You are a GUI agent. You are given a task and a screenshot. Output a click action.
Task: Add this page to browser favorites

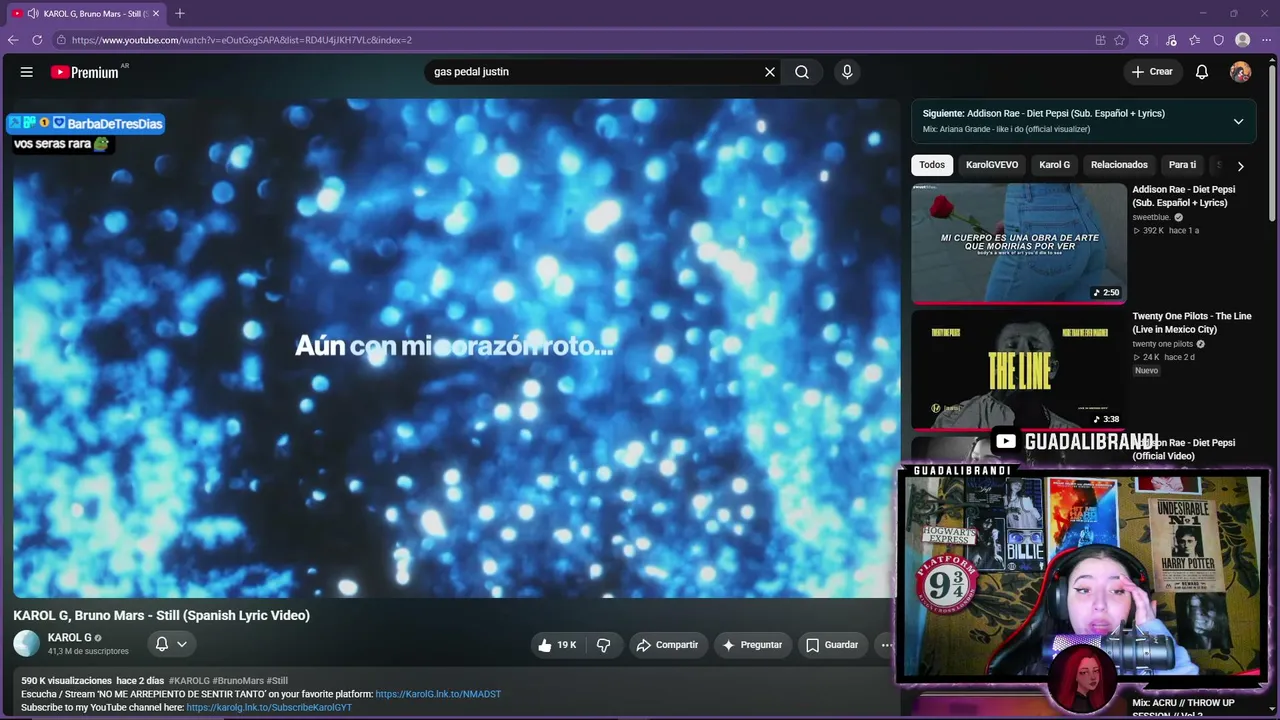point(1119,40)
